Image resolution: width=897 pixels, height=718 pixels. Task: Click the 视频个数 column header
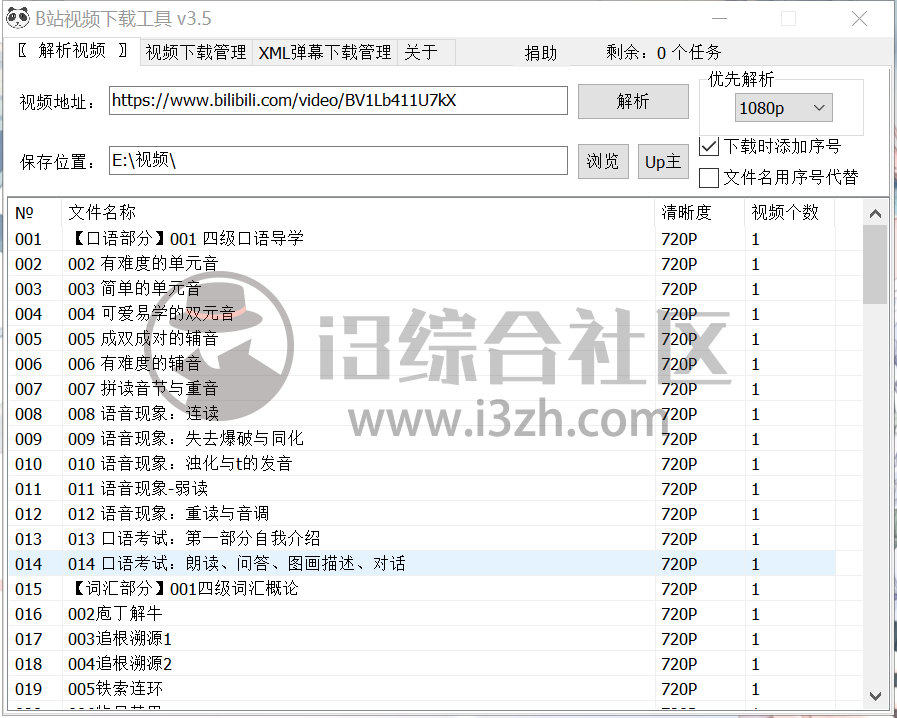pos(790,213)
